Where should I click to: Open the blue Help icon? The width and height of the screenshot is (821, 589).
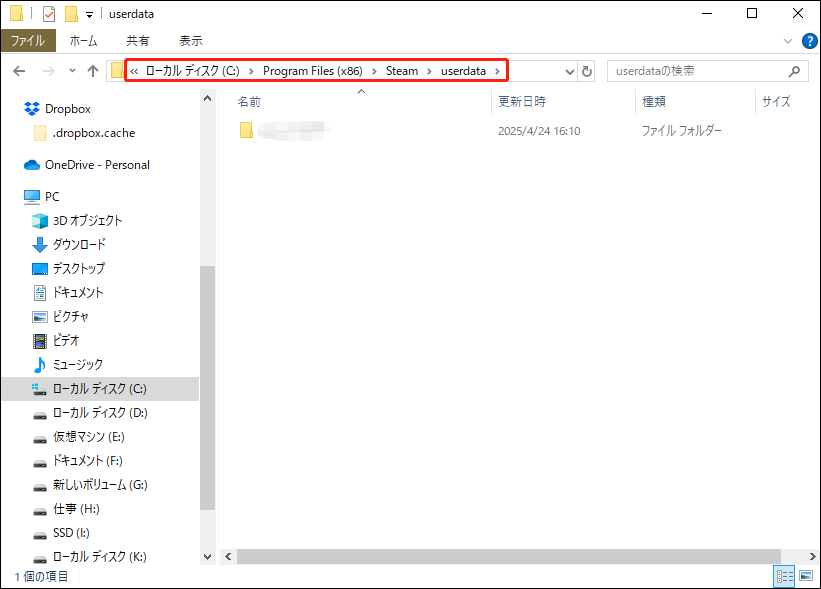coord(809,41)
